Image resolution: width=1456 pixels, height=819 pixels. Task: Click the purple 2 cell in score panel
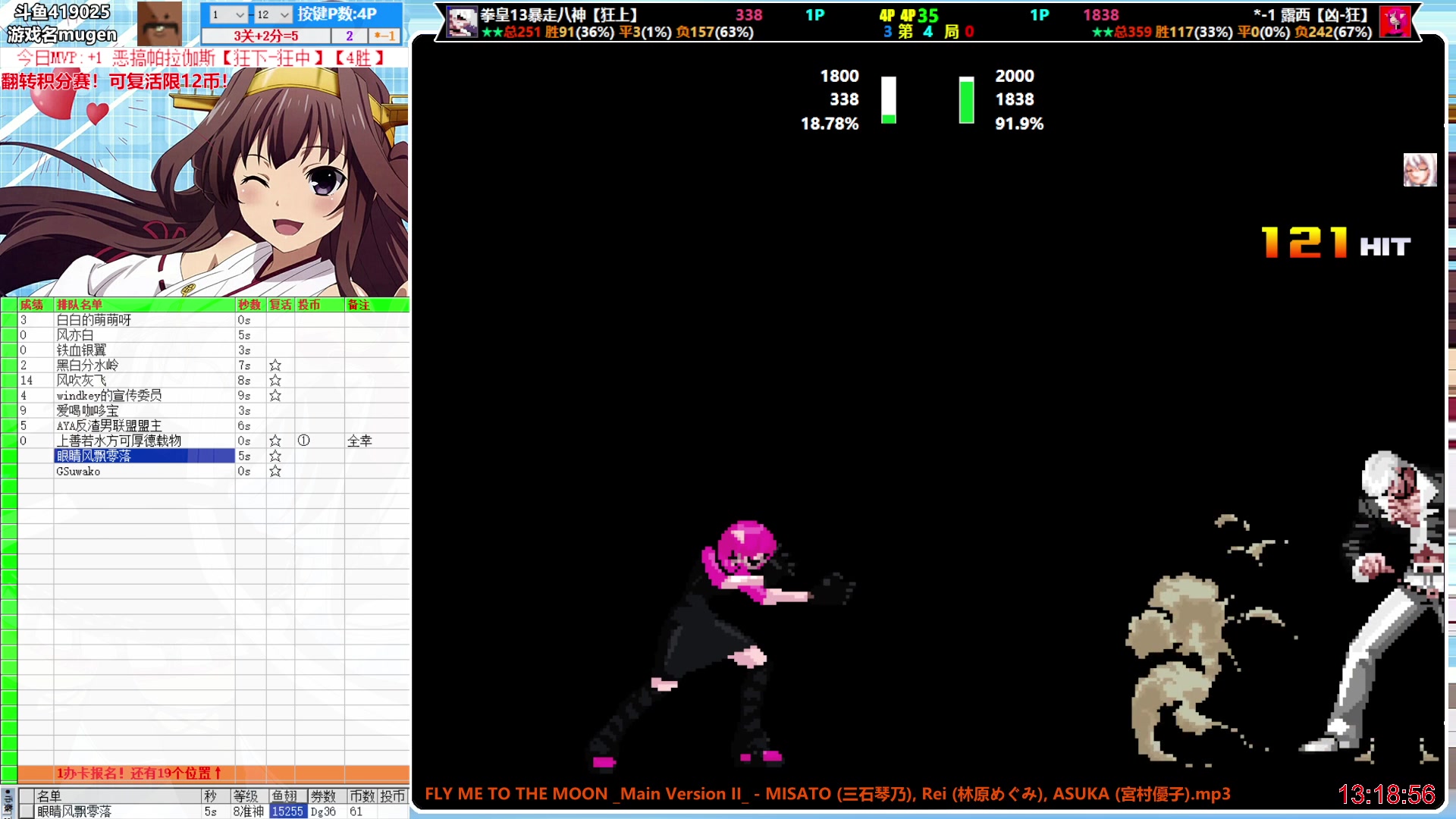click(350, 36)
